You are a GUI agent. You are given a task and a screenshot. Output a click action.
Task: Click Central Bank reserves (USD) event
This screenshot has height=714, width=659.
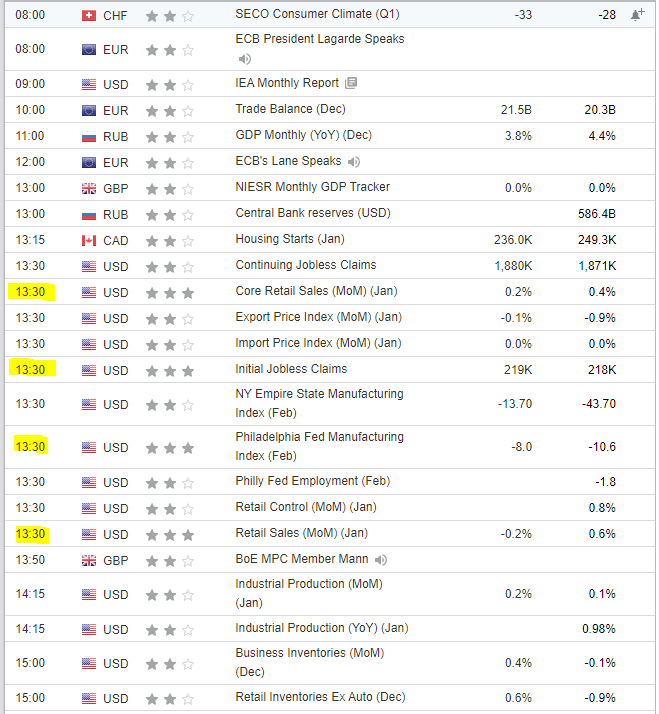tap(312, 213)
